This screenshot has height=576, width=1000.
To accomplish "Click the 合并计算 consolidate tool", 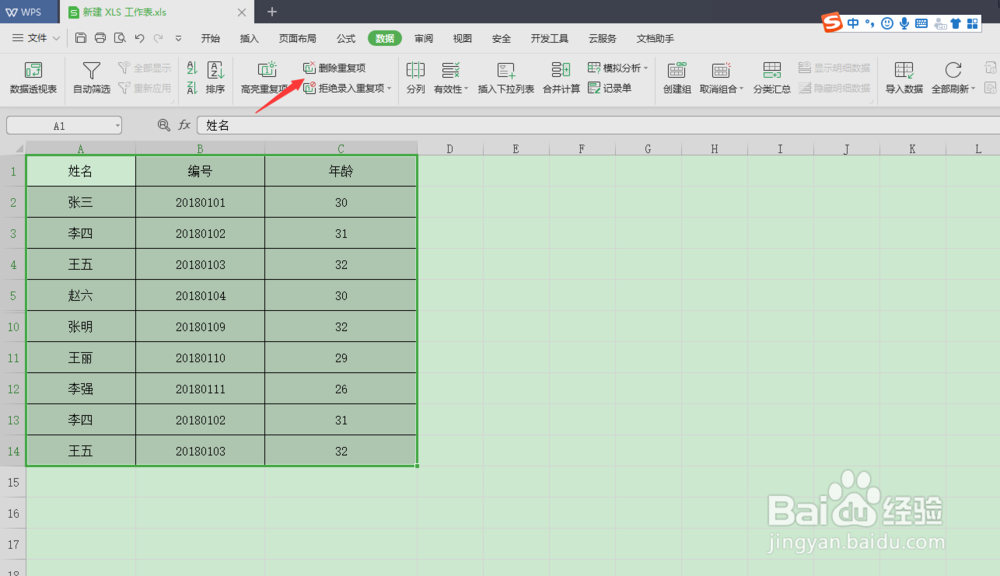I will click(x=560, y=80).
